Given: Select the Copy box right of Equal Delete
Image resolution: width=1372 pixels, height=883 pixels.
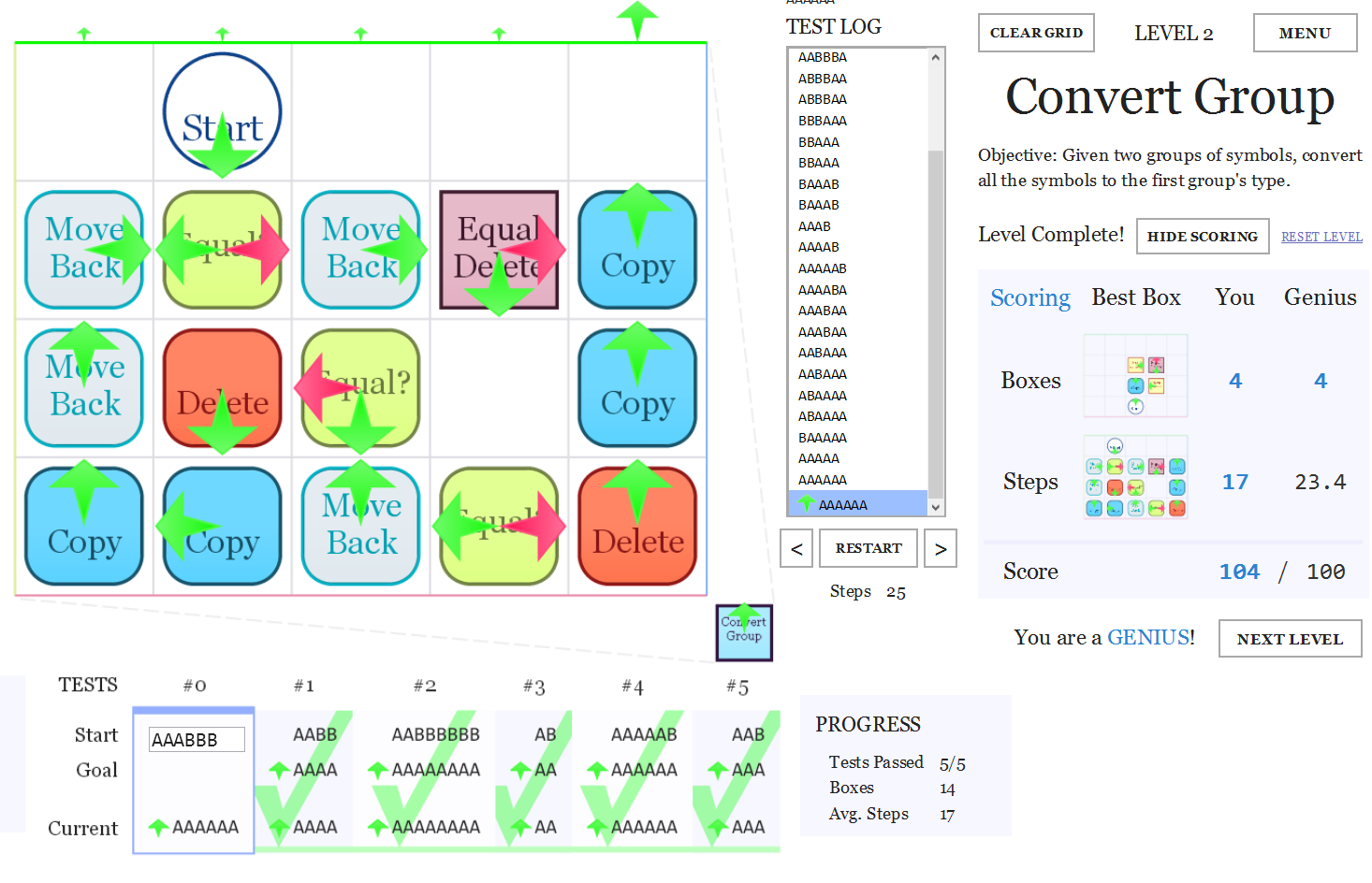Looking at the screenshot, I should pyautogui.click(x=637, y=250).
